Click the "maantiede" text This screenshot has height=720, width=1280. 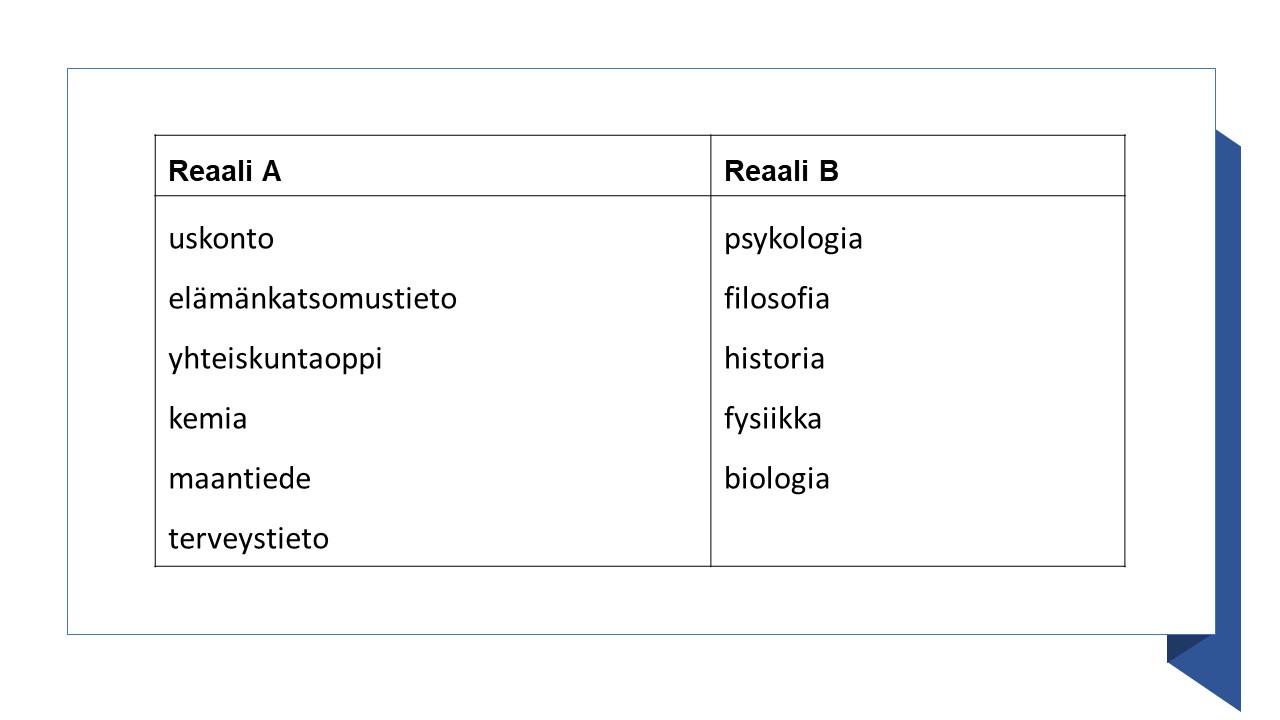239,478
